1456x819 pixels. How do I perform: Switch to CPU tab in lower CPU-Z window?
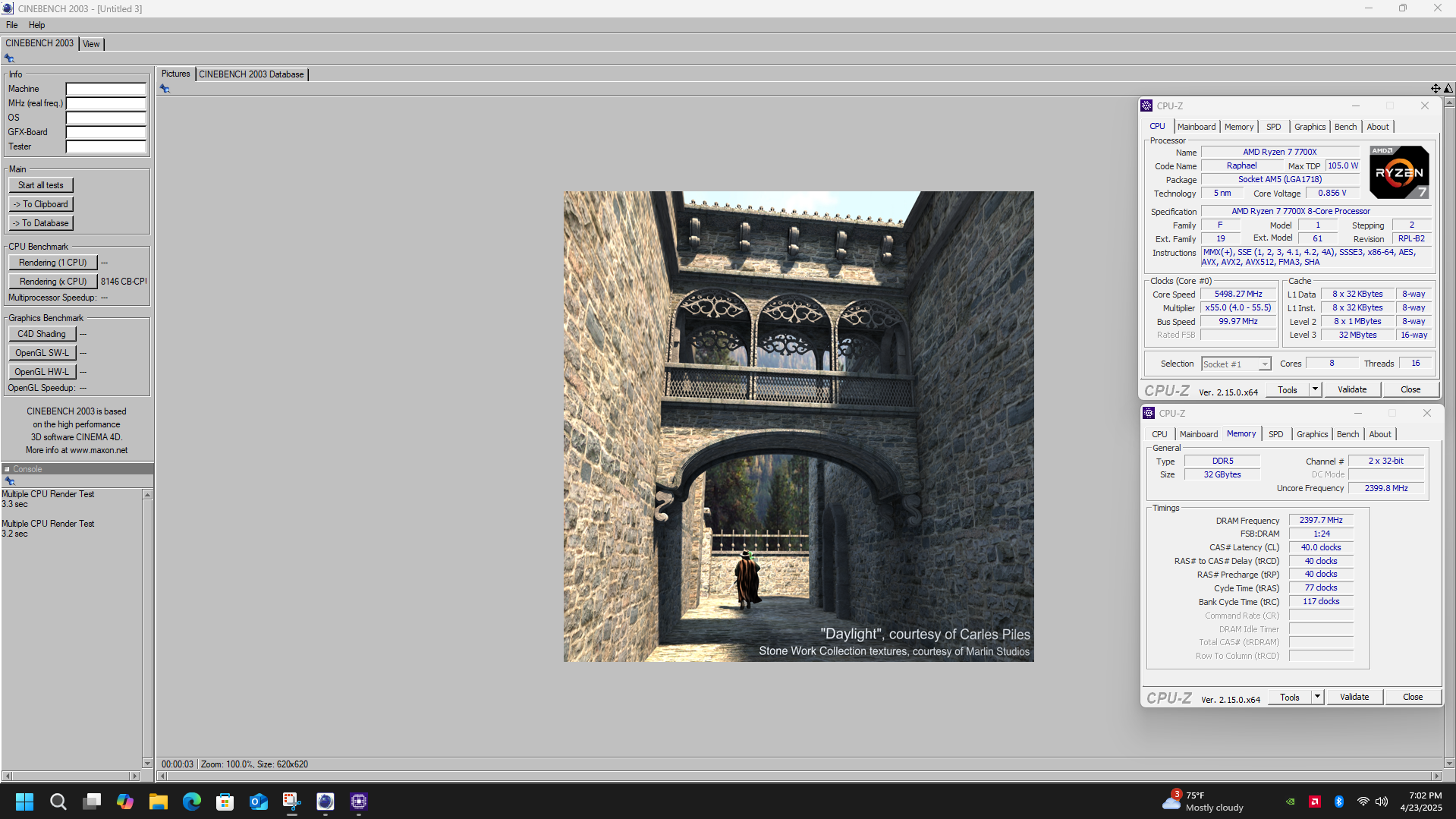click(x=1159, y=434)
